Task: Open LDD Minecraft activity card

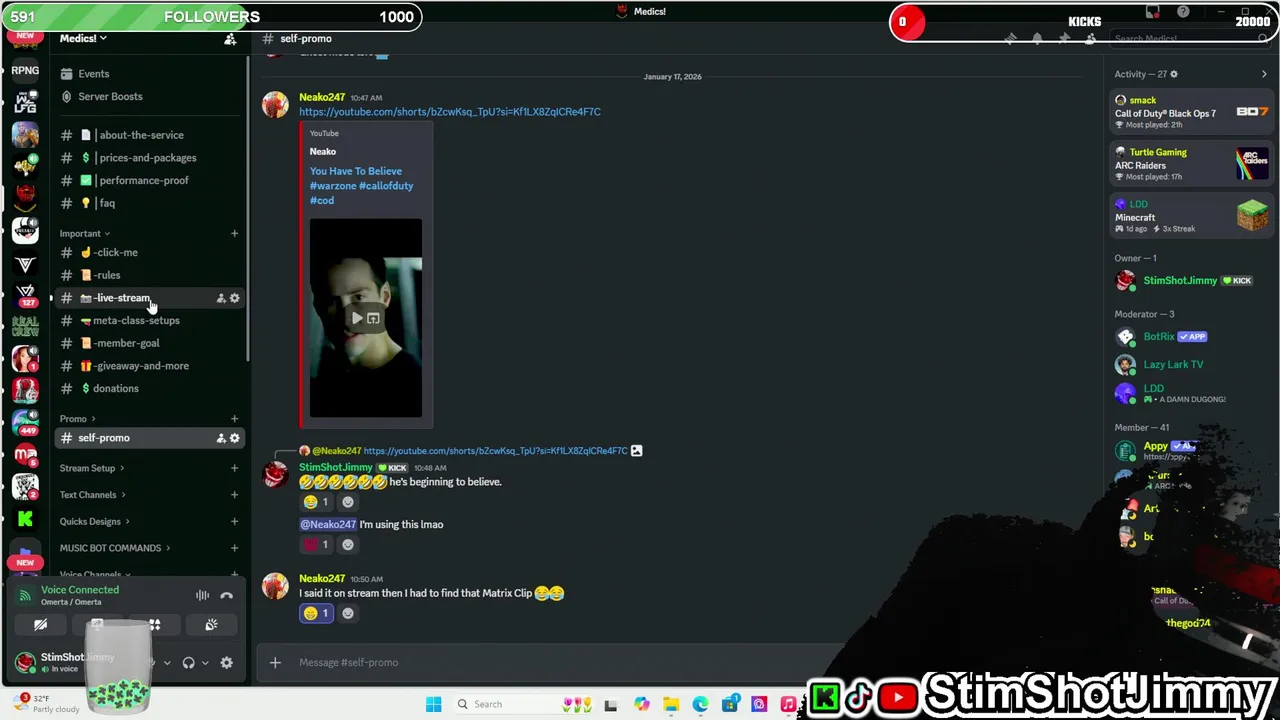Action: coord(1190,216)
